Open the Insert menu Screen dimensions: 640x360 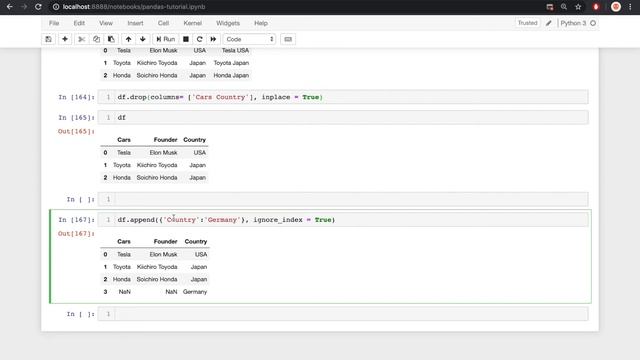135,23
